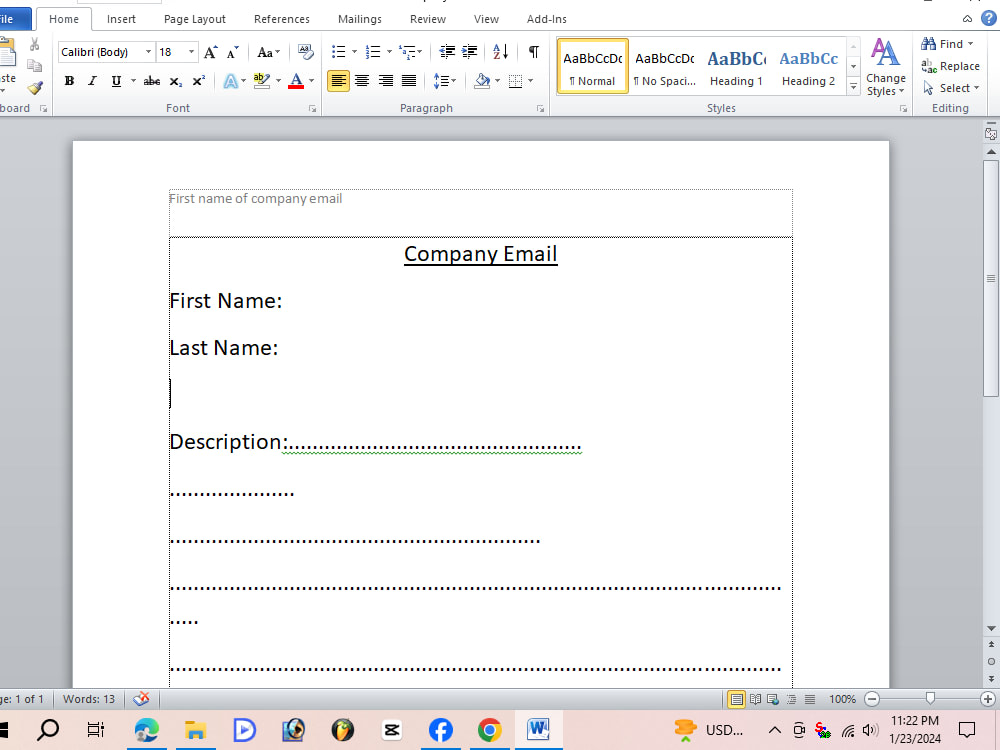Open Paragraph dialog launcher
The image size is (1000, 750).
tap(540, 109)
